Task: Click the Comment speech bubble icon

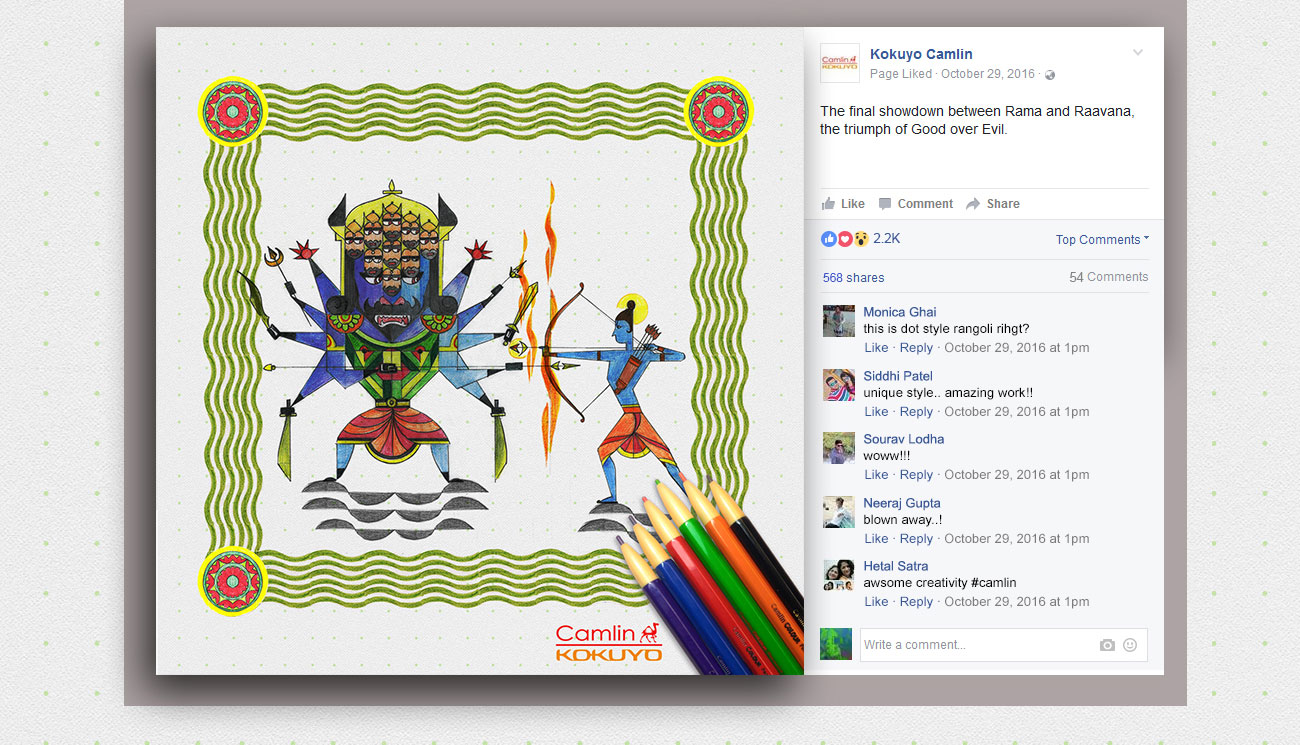Action: (x=885, y=204)
